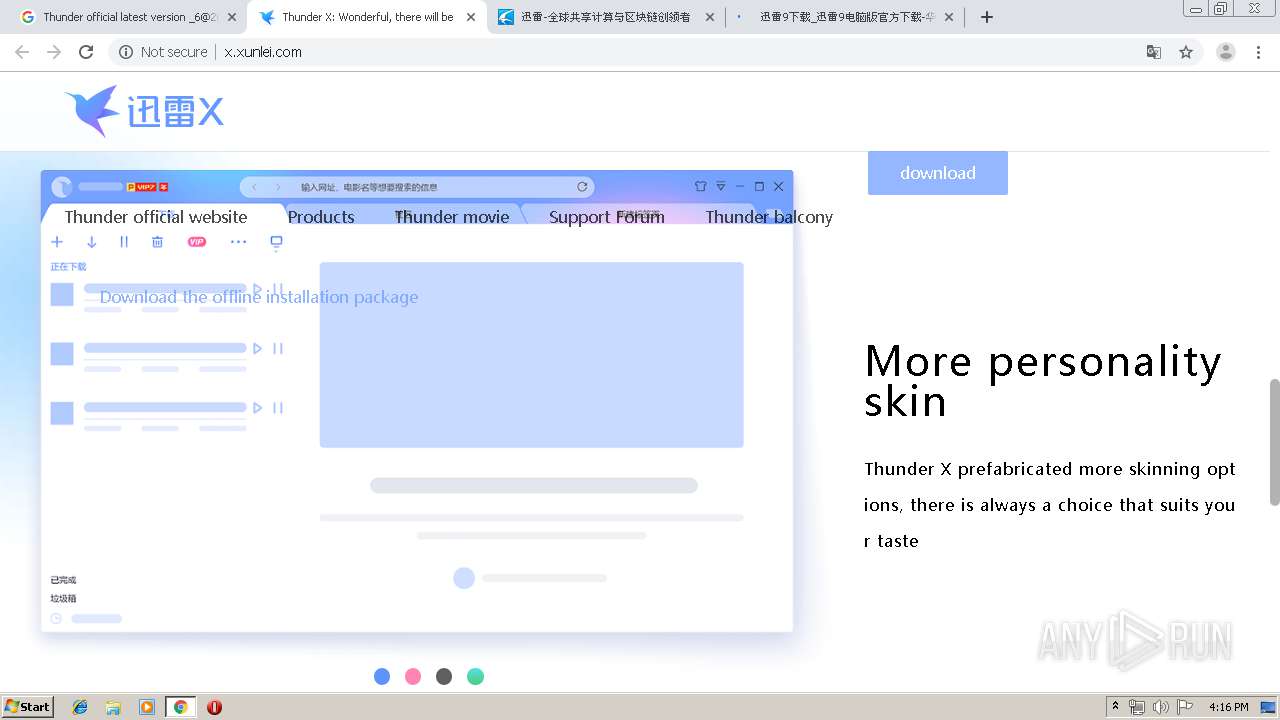Click the browser back arrow
This screenshot has height=720, width=1280.
tap(22, 52)
